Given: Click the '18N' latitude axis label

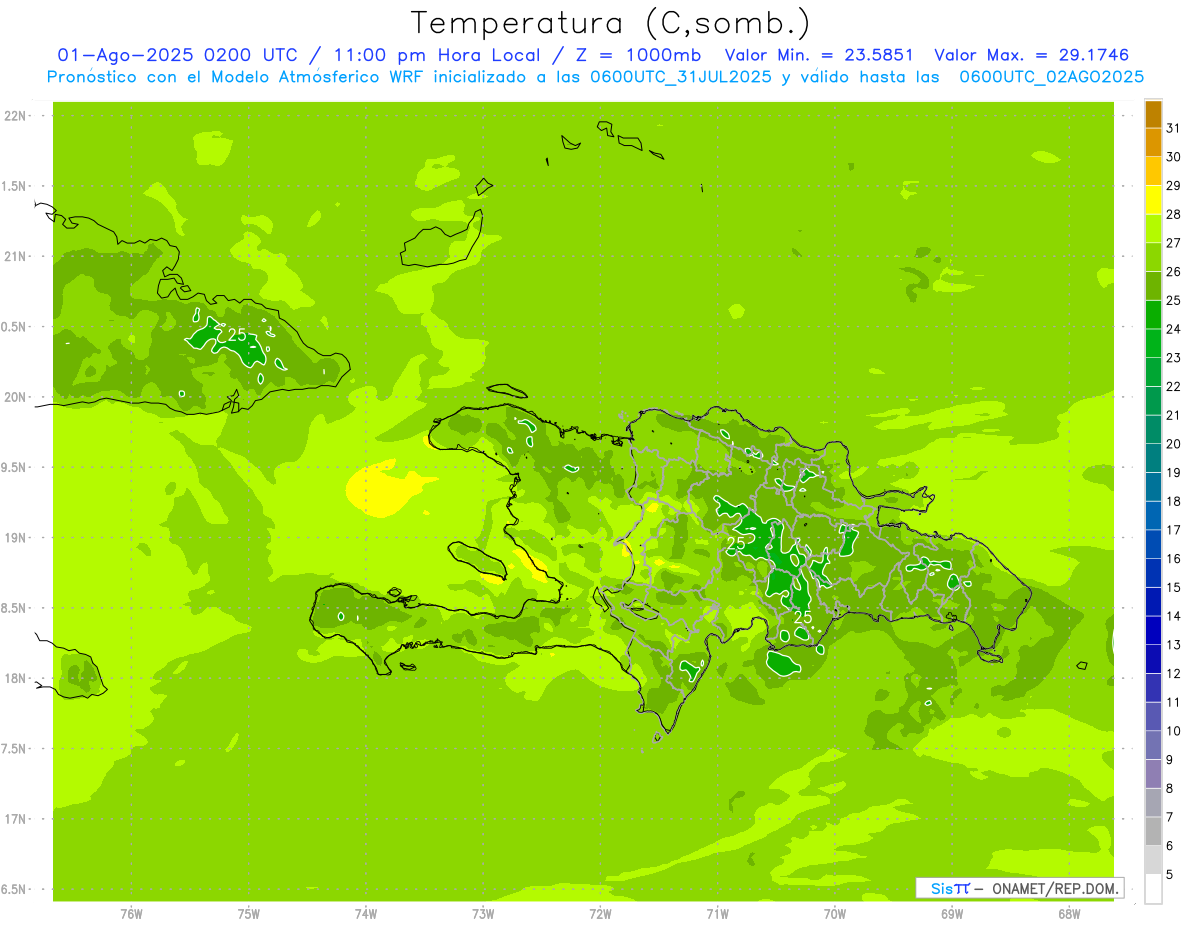Looking at the screenshot, I should pos(13,679).
